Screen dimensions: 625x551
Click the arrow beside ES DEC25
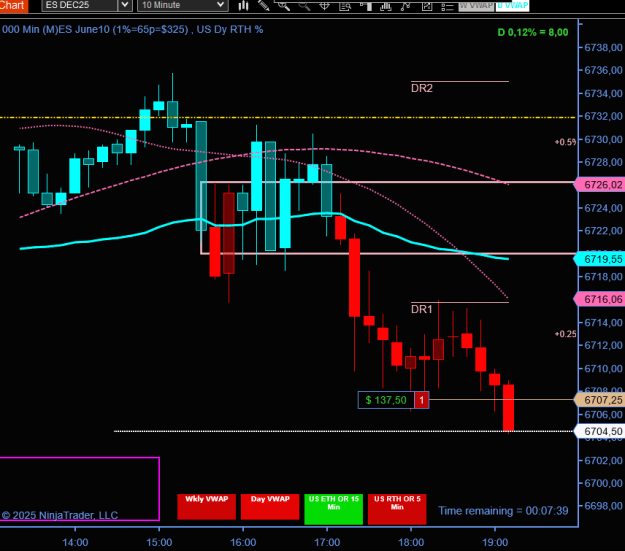click(x=125, y=5)
